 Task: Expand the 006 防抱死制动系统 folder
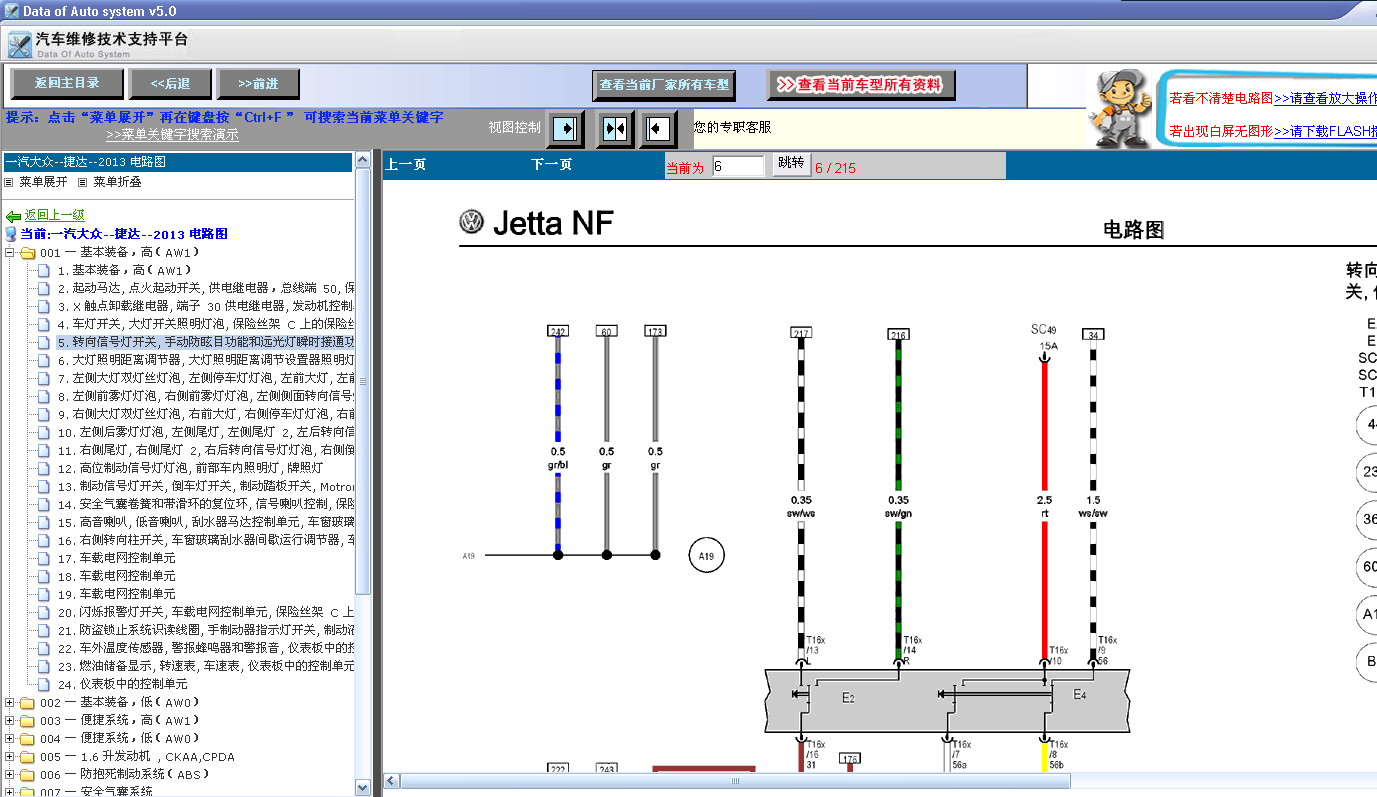coord(10,775)
